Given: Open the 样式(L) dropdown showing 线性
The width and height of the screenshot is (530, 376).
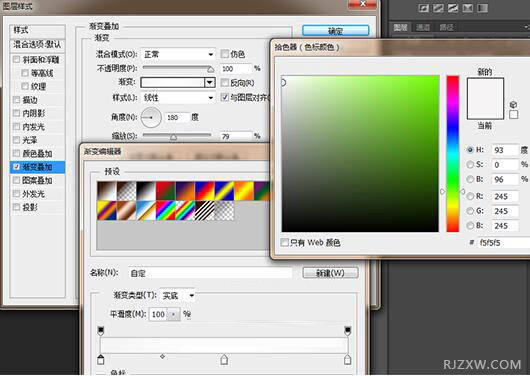Looking at the screenshot, I should (x=178, y=98).
